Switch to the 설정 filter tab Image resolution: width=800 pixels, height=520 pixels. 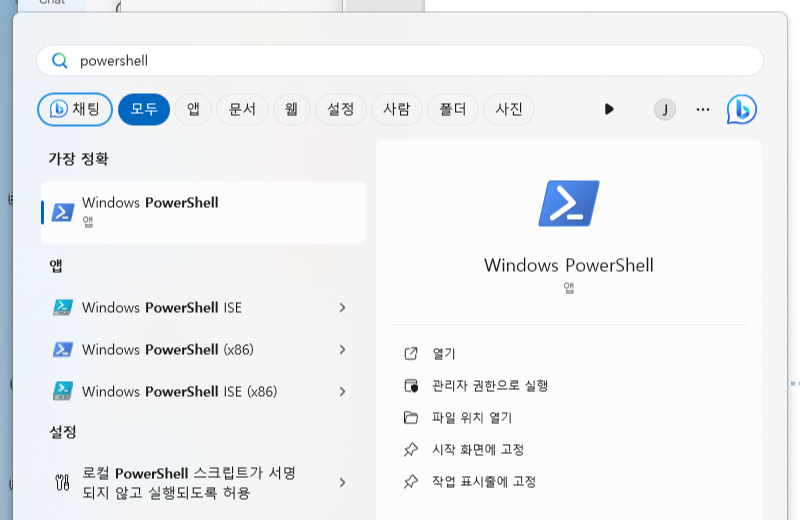point(341,109)
